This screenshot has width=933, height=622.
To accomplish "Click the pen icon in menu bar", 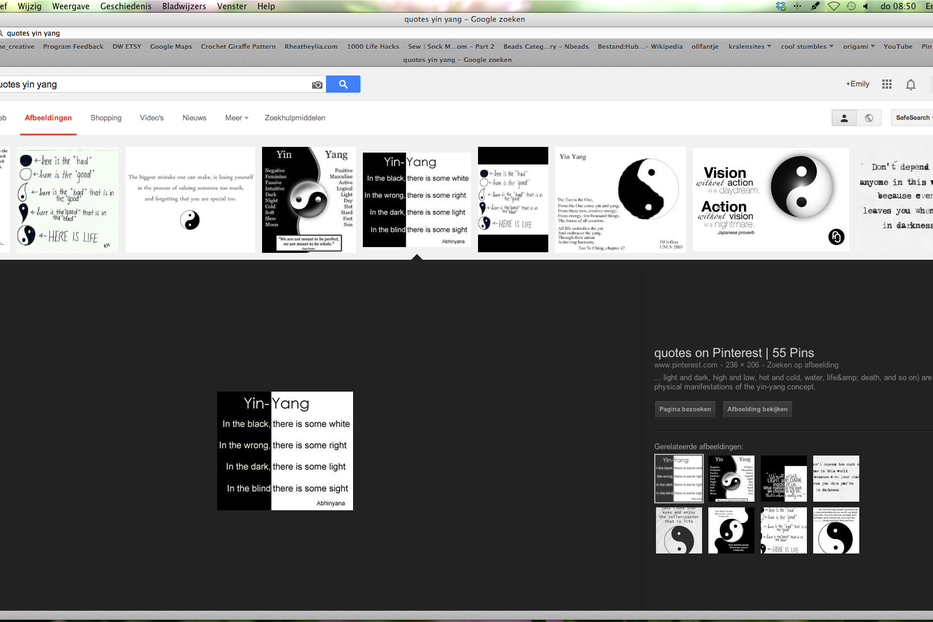I will pos(815,6).
